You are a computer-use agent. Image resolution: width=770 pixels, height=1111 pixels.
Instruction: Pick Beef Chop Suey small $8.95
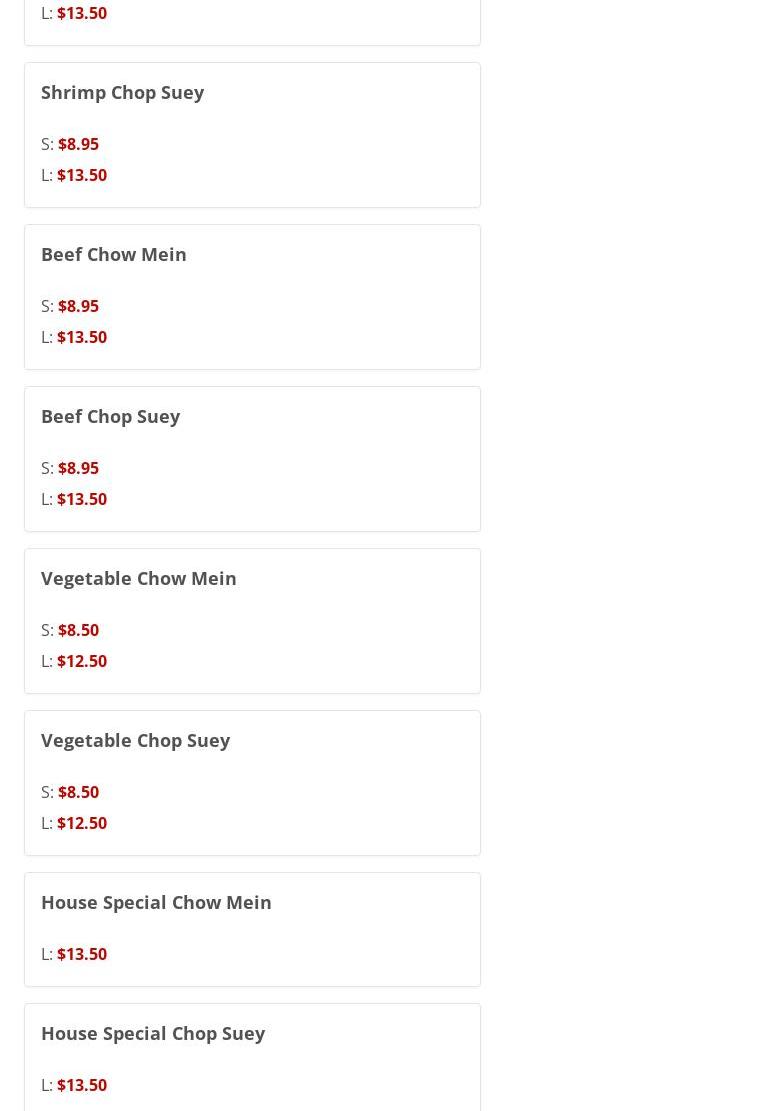(78, 468)
